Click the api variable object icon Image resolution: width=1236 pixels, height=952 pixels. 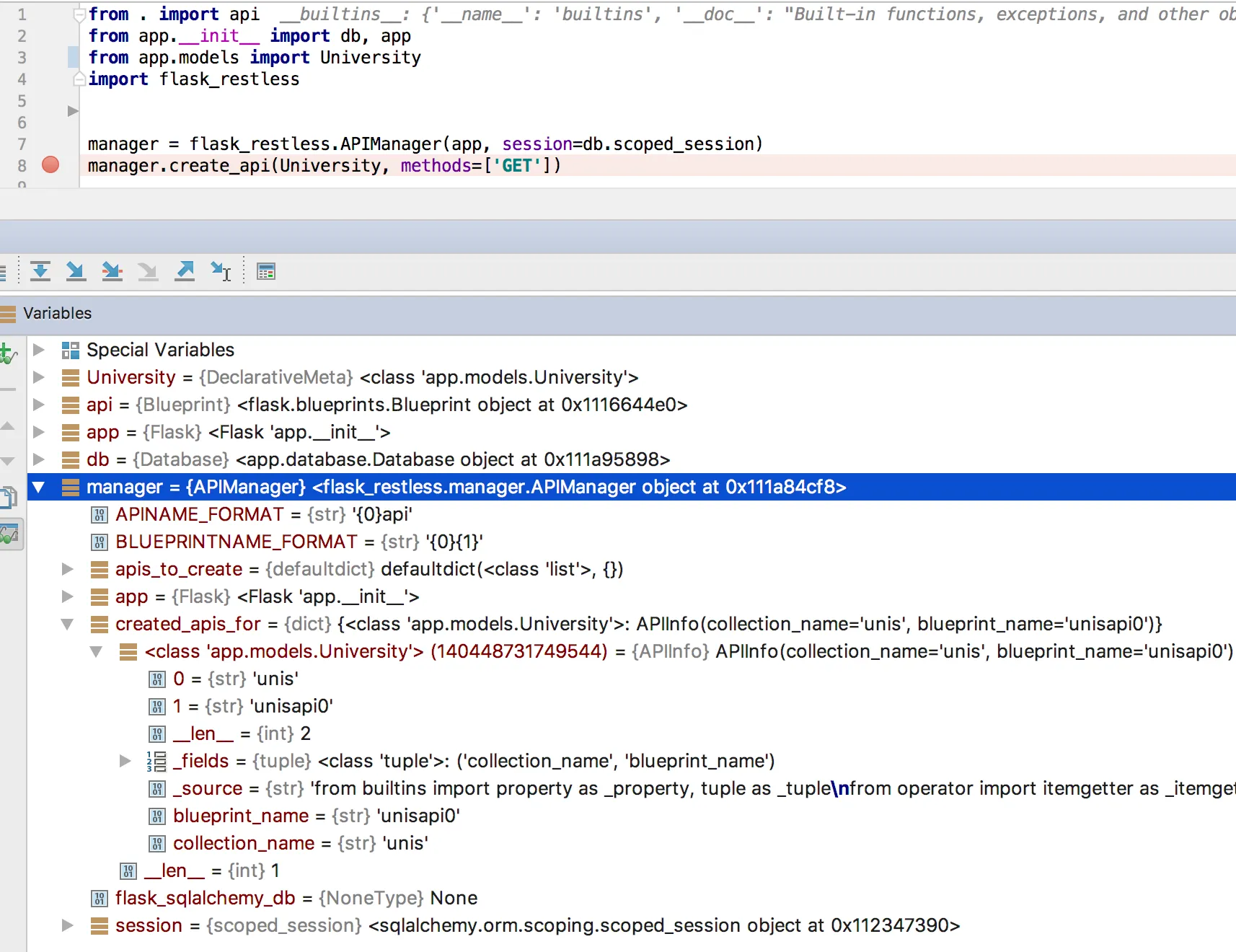[x=71, y=405]
